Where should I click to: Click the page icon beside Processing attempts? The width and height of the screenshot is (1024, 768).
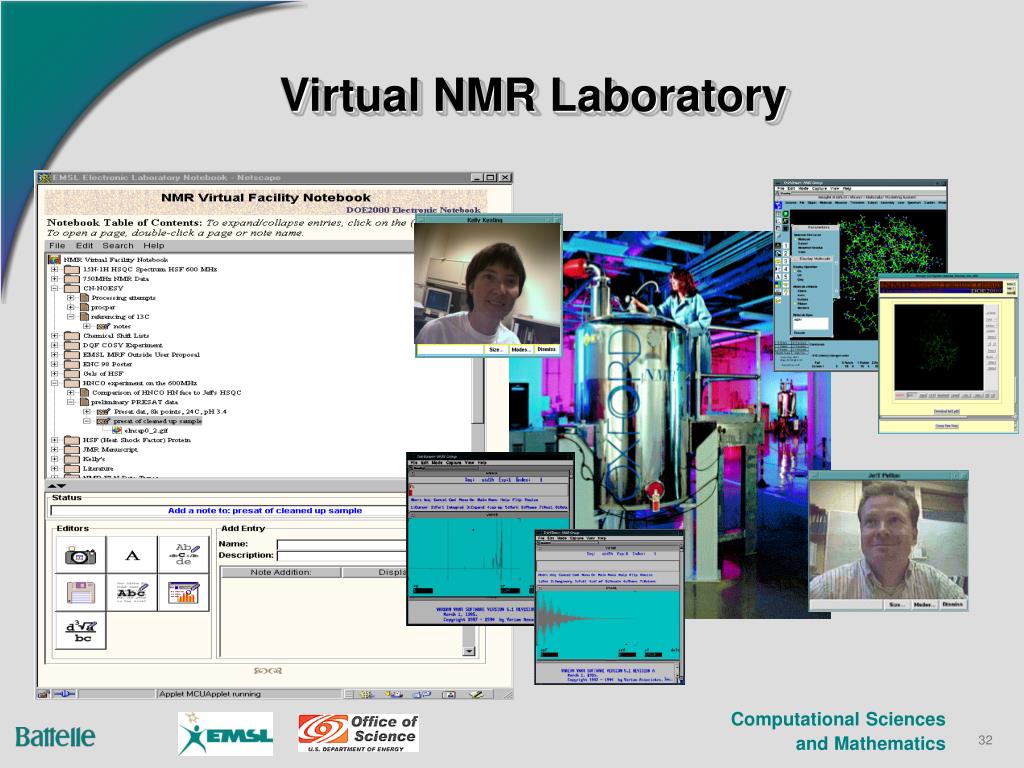[84, 298]
